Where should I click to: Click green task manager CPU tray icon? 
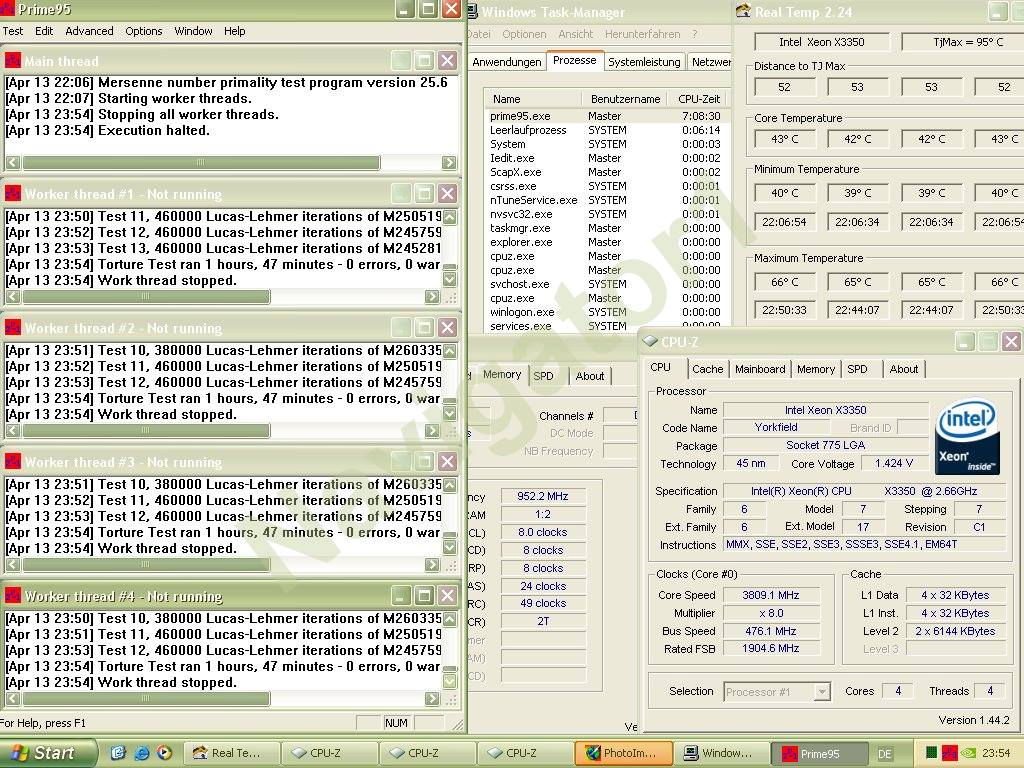[931, 753]
